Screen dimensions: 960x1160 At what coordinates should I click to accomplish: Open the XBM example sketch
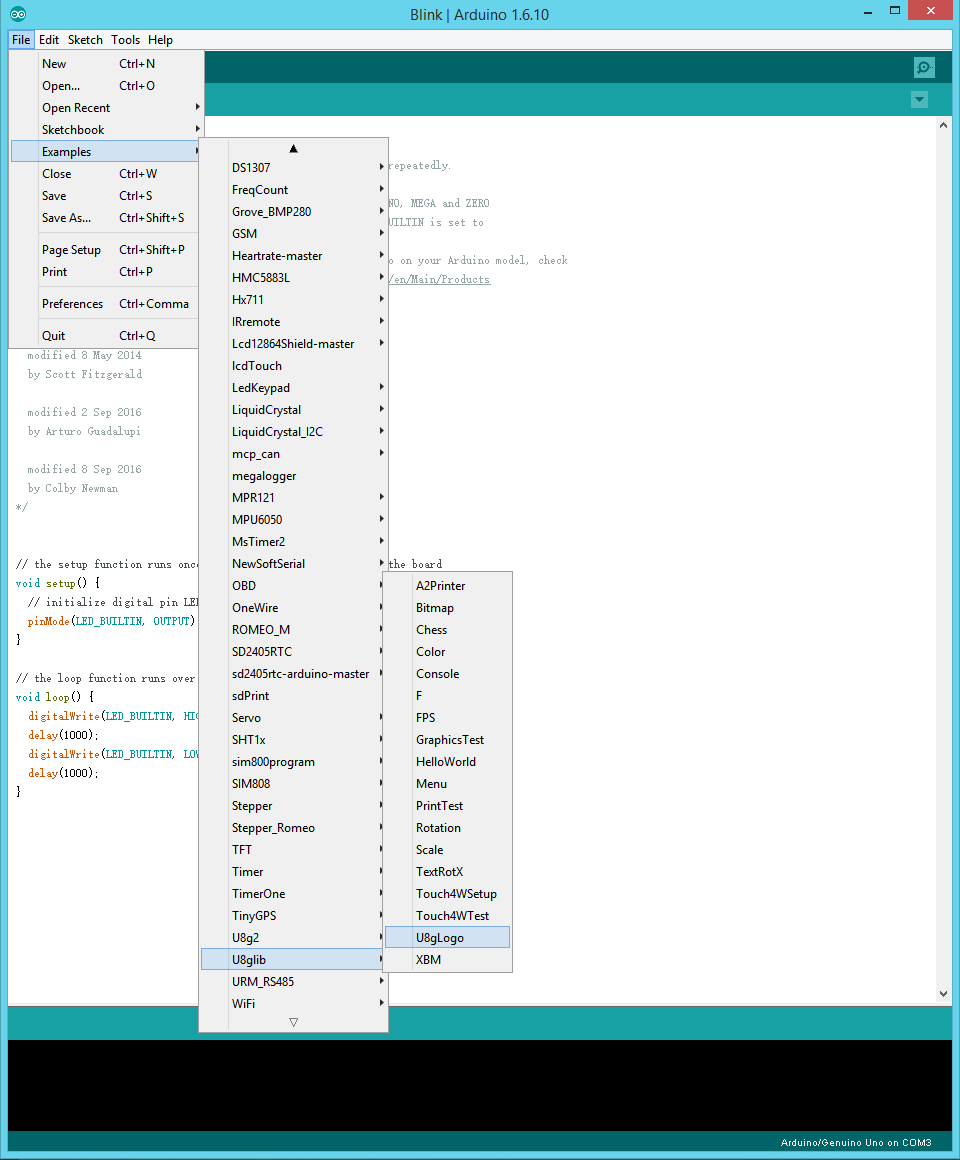tap(447, 960)
